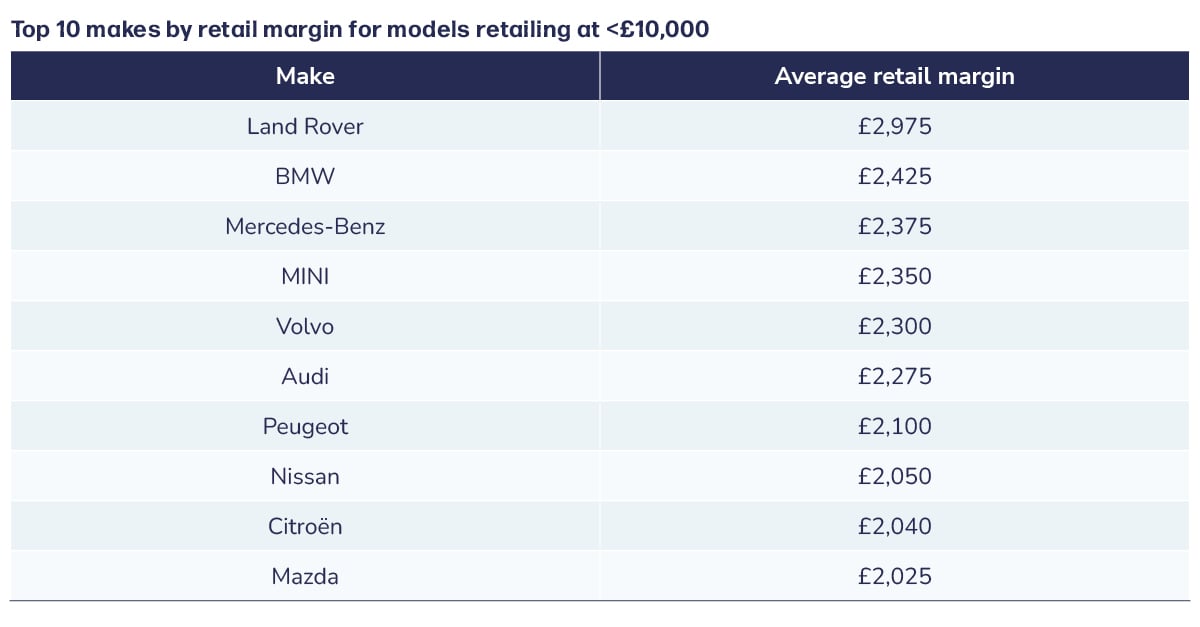Select the Audi make cell
The height and width of the screenshot is (627, 1200).
tap(305, 376)
